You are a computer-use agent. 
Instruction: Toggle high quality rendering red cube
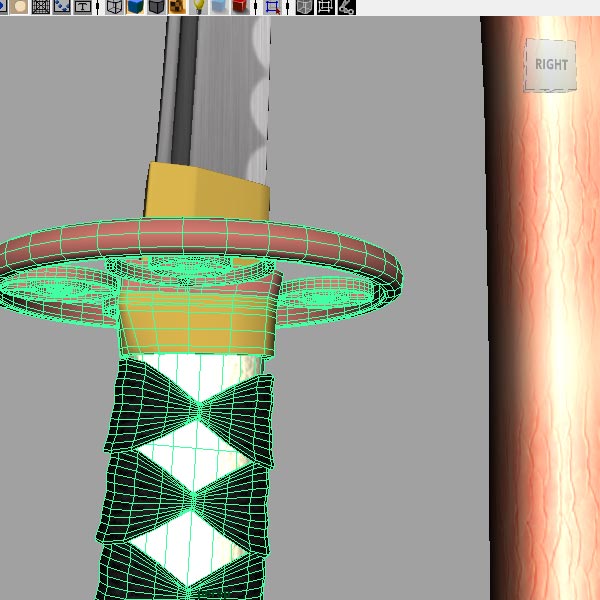pyautogui.click(x=240, y=7)
